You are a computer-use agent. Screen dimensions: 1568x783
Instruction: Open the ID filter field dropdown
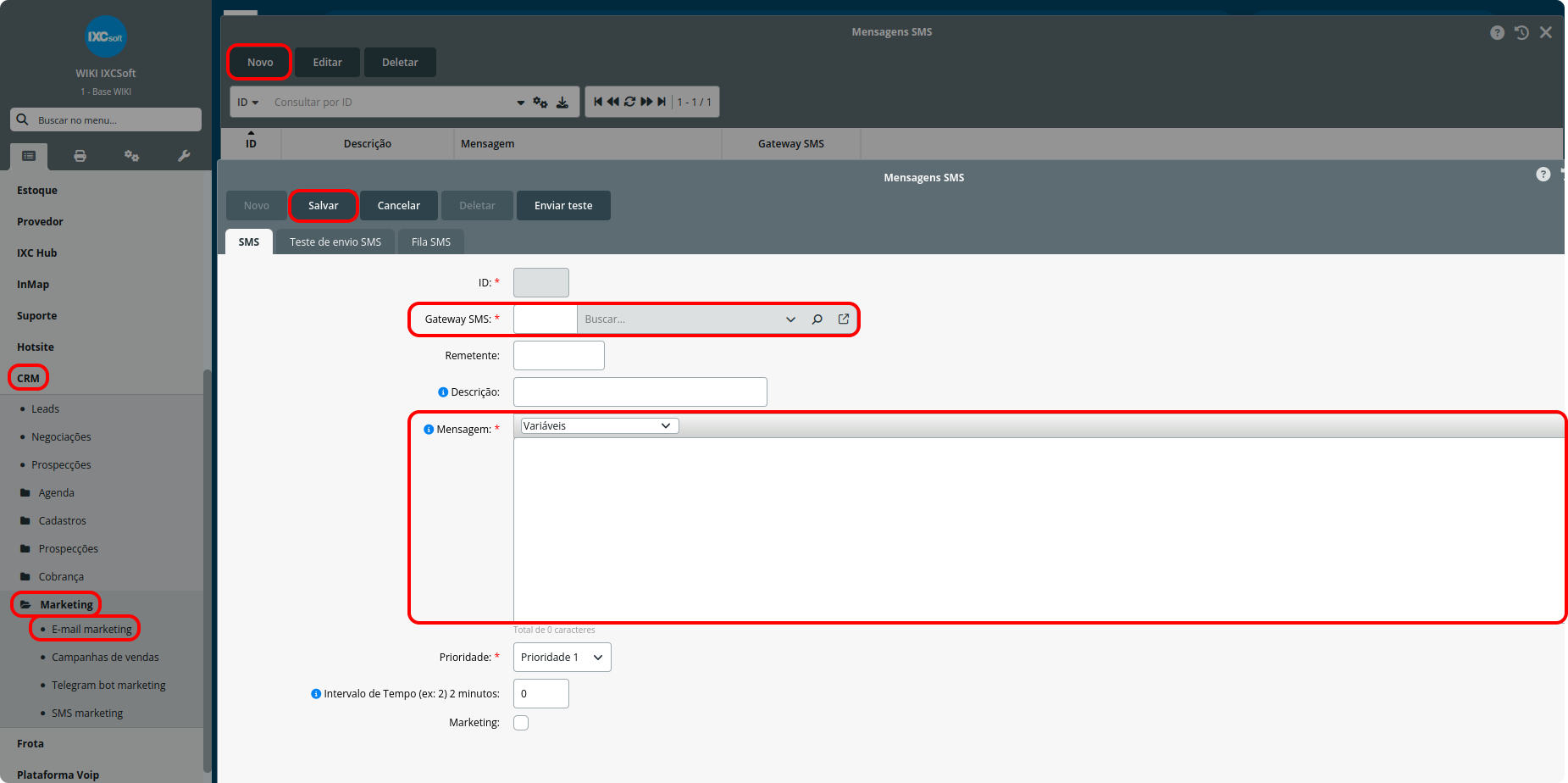(x=247, y=102)
